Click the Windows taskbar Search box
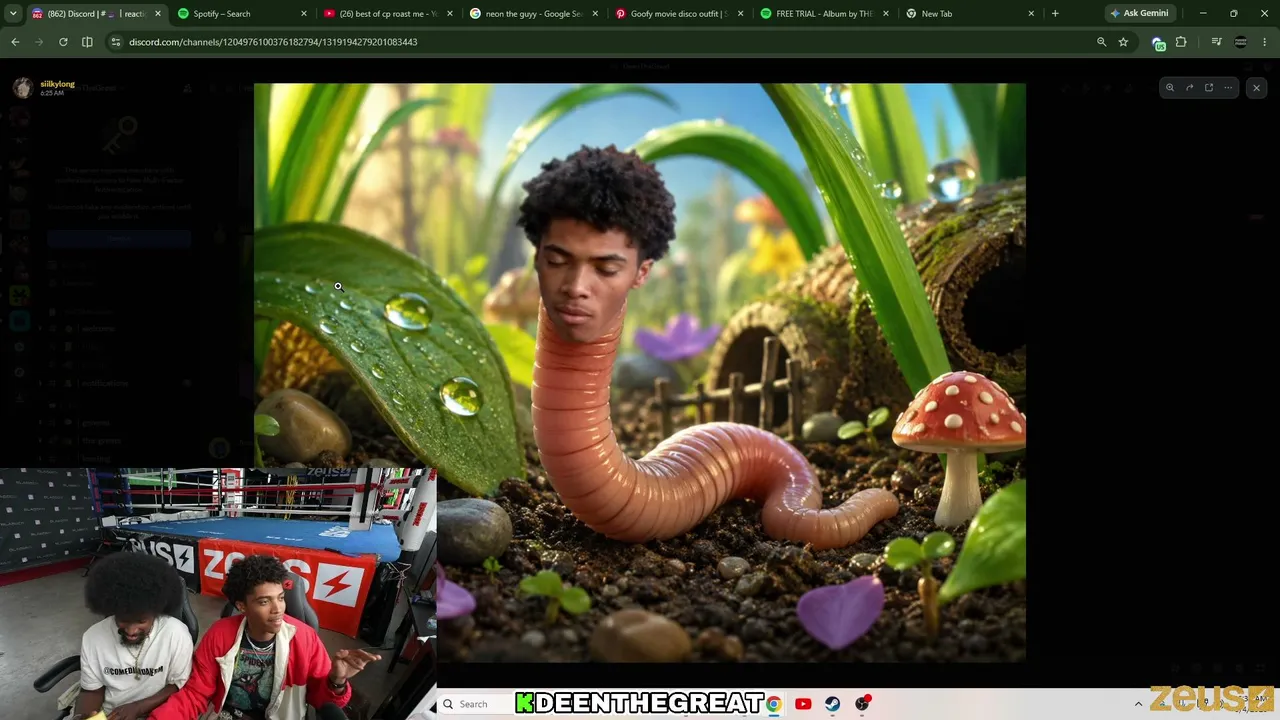Viewport: 1280px width, 720px height. (479, 704)
